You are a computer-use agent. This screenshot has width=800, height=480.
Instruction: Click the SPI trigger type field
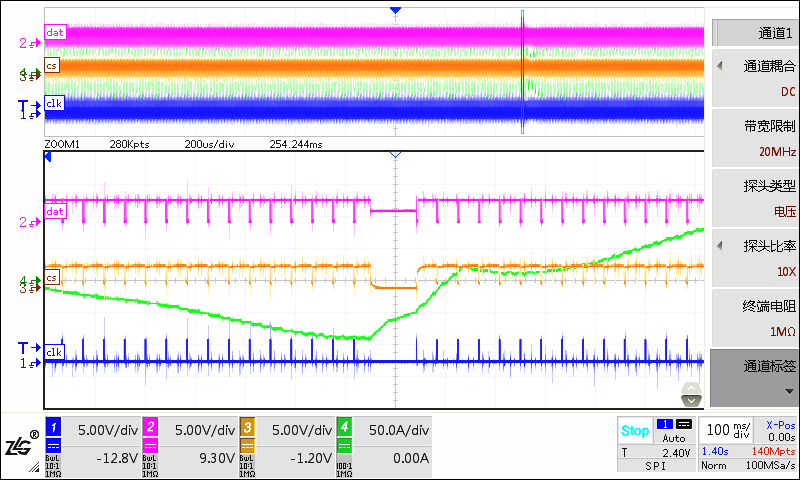coord(657,466)
